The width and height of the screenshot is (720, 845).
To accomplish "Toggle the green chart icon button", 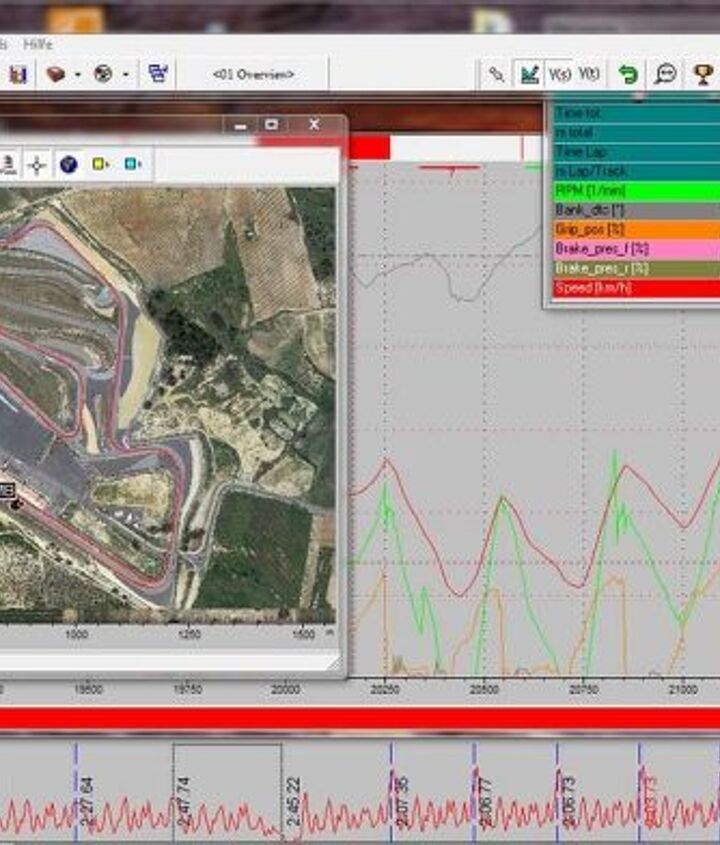I will point(529,74).
